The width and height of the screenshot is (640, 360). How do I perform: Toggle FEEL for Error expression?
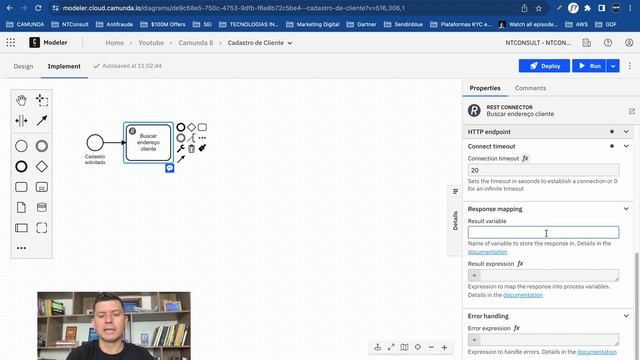[516, 328]
